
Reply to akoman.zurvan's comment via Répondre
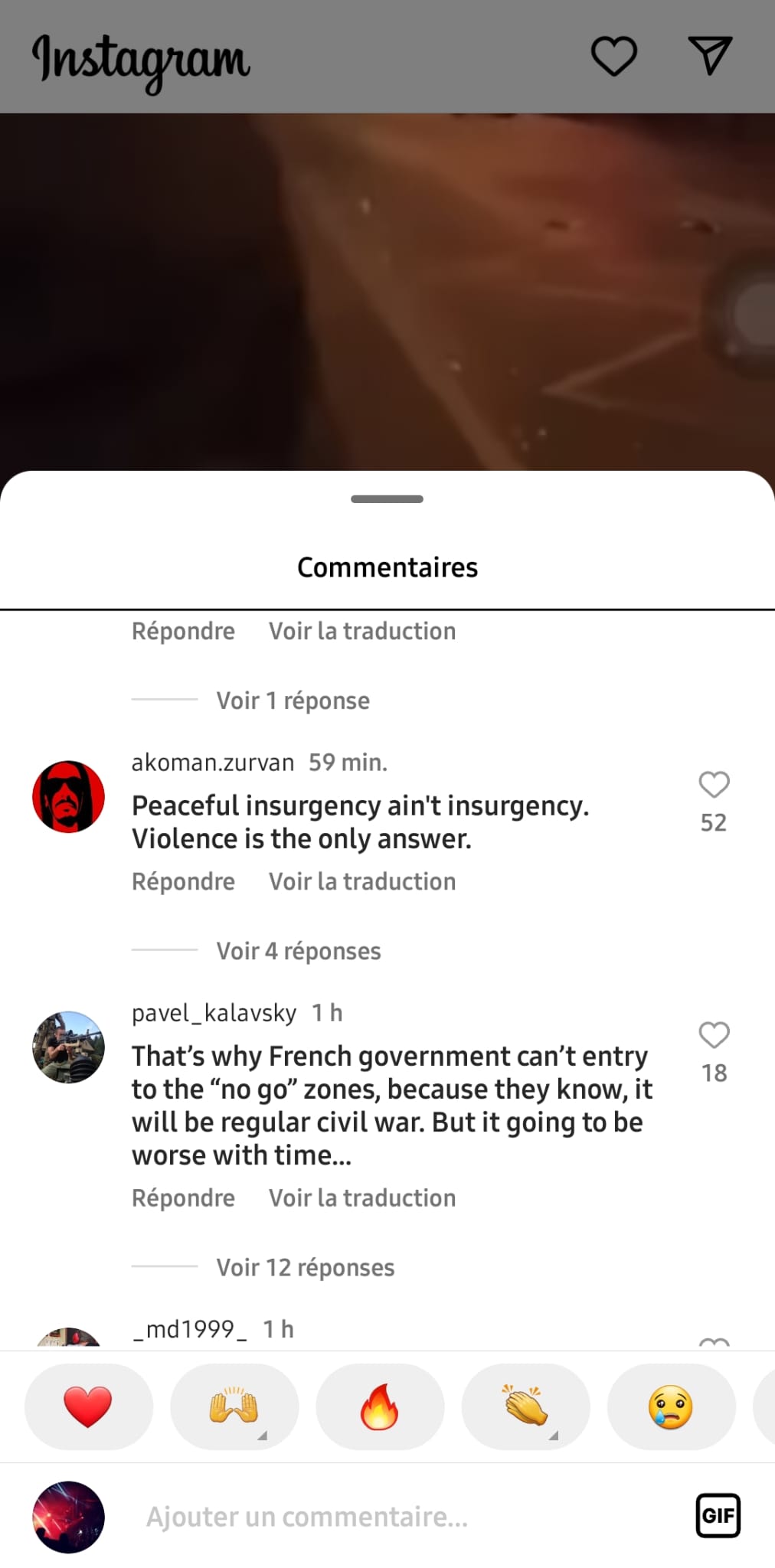183,881
